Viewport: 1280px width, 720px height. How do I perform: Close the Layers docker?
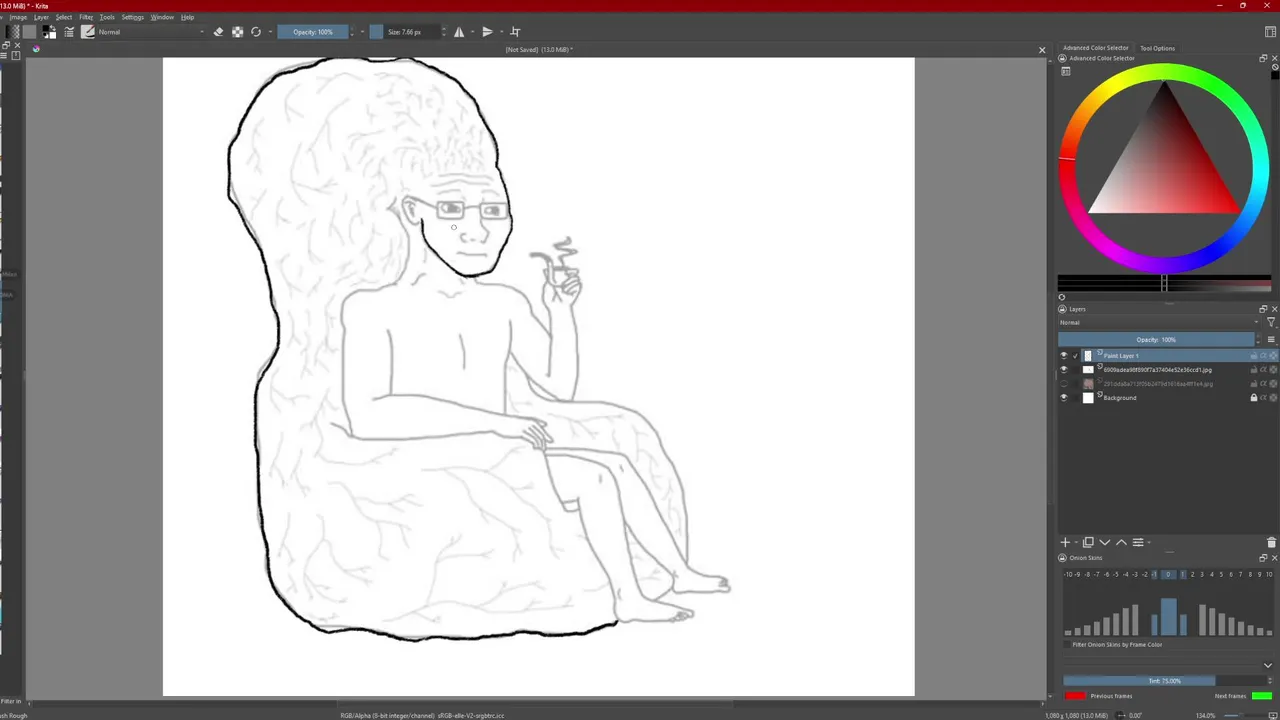[1274, 309]
